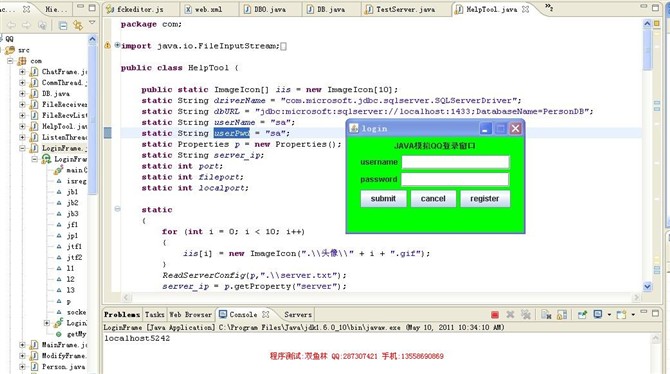Minimize the editor area
The width and height of the screenshot is (670, 374).
pos(644,6)
